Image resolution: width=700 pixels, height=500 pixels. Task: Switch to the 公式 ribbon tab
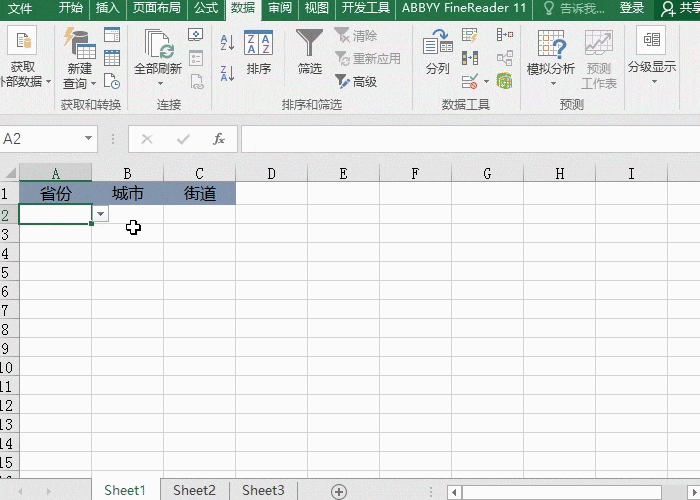206,8
